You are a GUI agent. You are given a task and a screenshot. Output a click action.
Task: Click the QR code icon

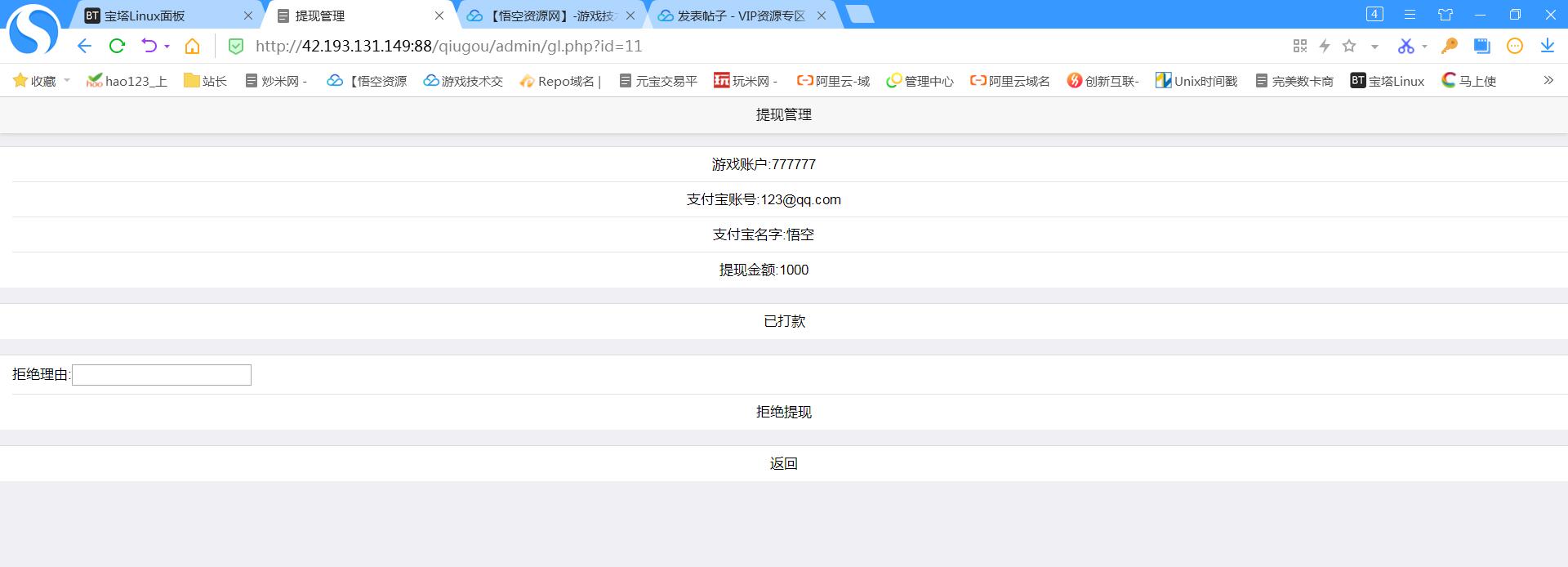click(1300, 46)
